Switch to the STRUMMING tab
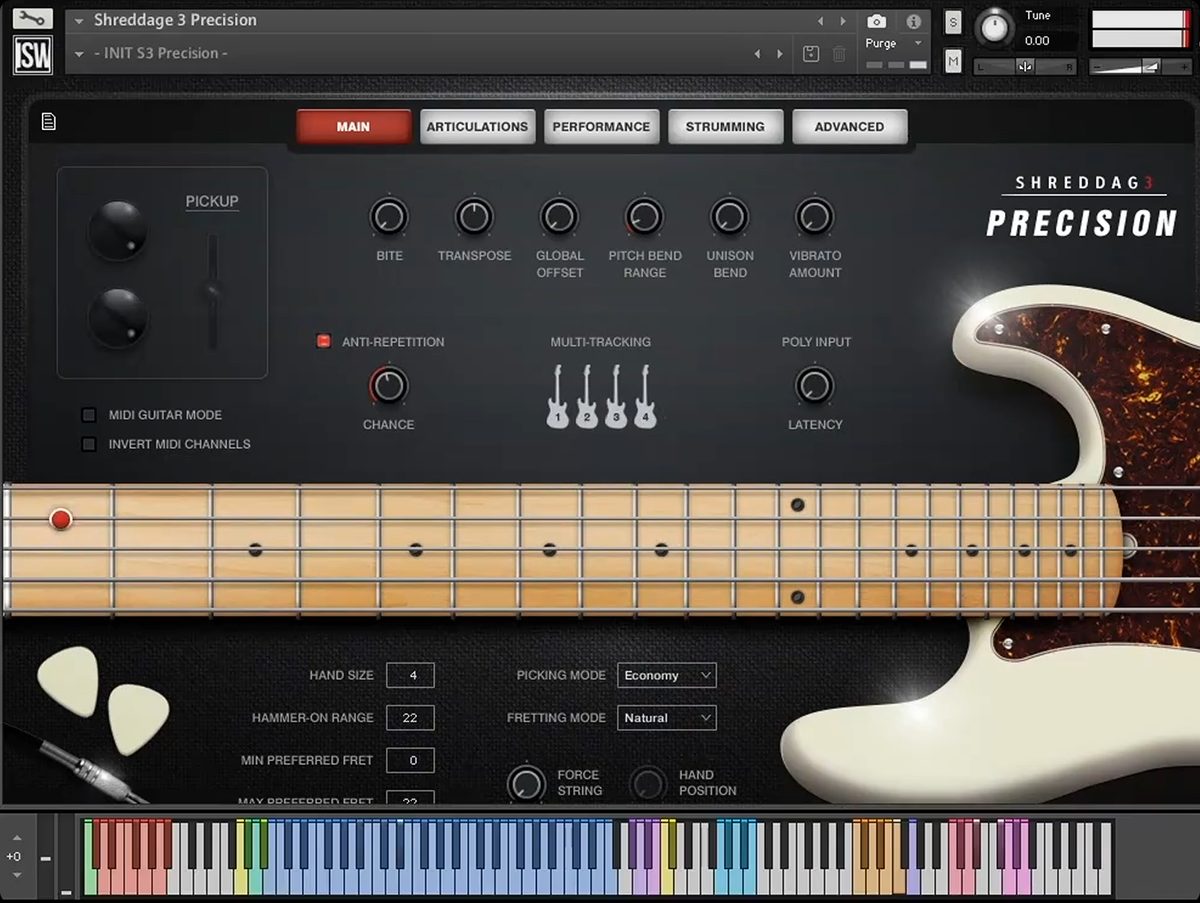 coord(725,127)
